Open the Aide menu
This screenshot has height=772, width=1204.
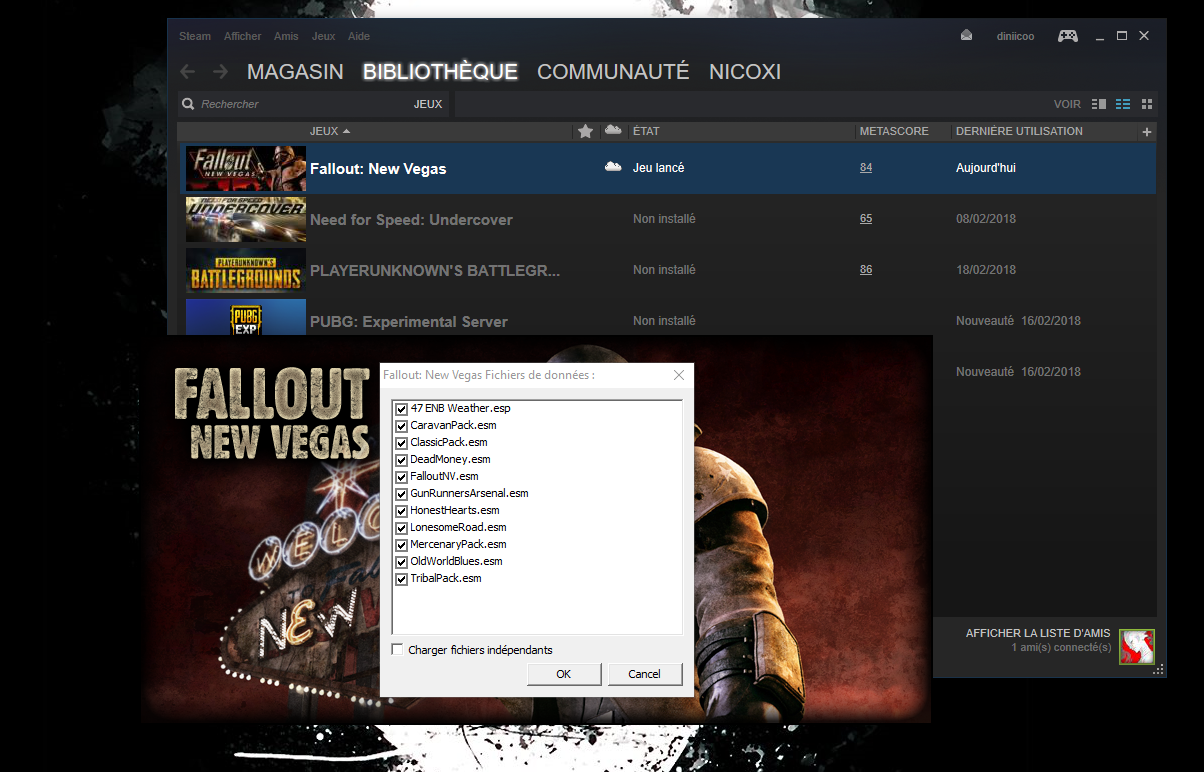click(x=359, y=36)
